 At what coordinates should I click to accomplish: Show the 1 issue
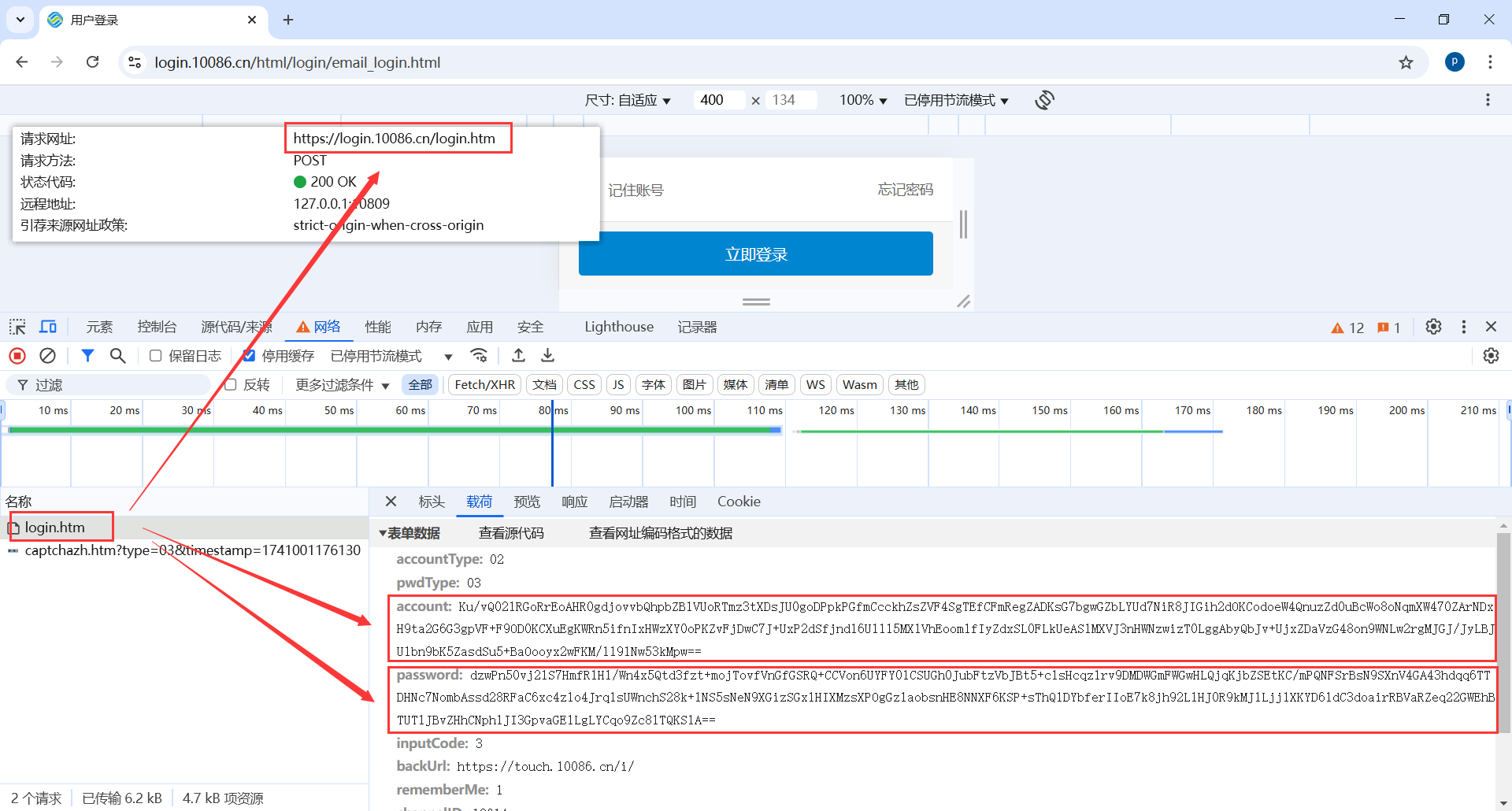pos(1388,328)
